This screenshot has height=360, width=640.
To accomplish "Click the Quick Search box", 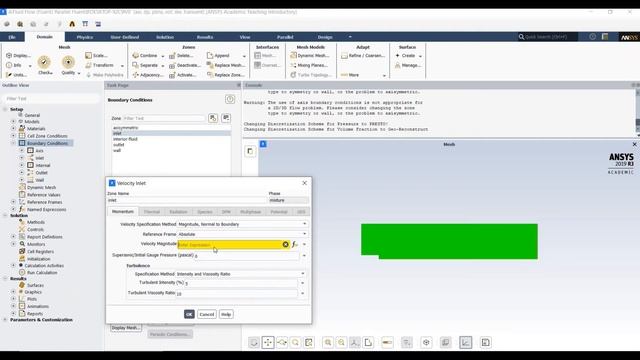I will pos(548,37).
